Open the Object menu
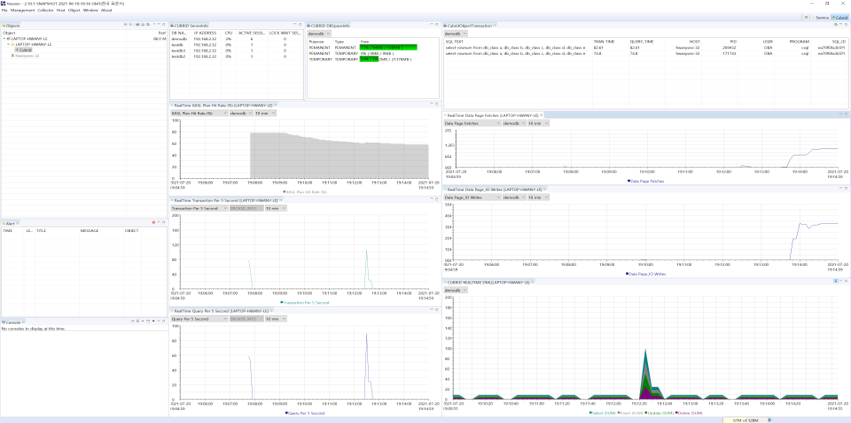Image resolution: width=851 pixels, height=423 pixels. pyautogui.click(x=74, y=10)
